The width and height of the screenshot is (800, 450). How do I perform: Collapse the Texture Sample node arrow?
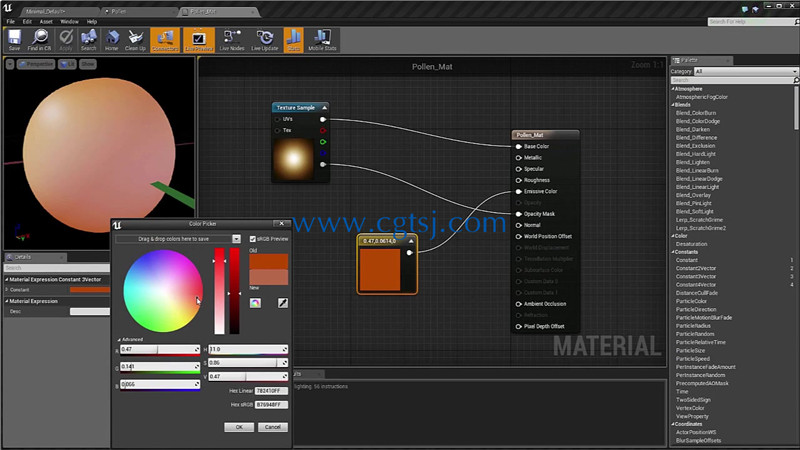[x=324, y=108]
